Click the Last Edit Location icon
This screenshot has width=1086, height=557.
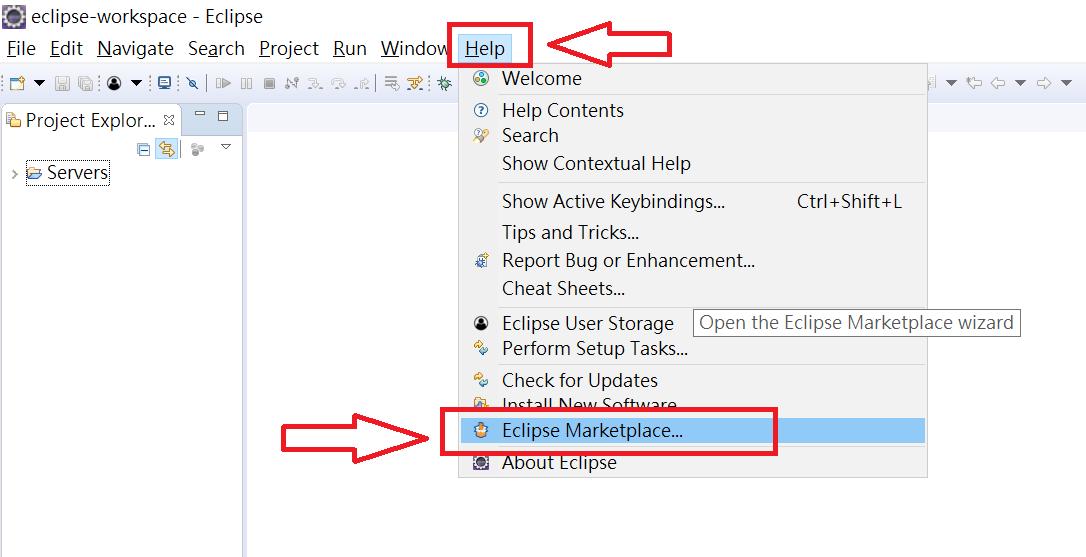(x=974, y=84)
